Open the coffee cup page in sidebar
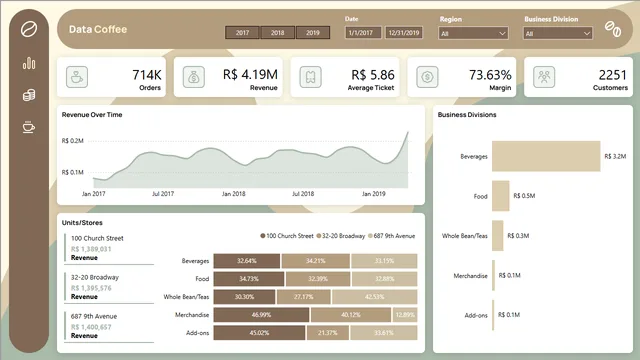The height and width of the screenshot is (360, 640). pos(29,127)
